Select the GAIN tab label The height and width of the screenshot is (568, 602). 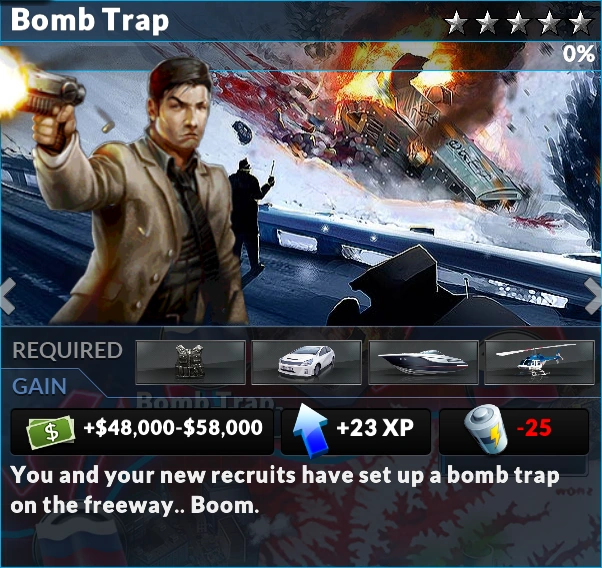pos(40,387)
